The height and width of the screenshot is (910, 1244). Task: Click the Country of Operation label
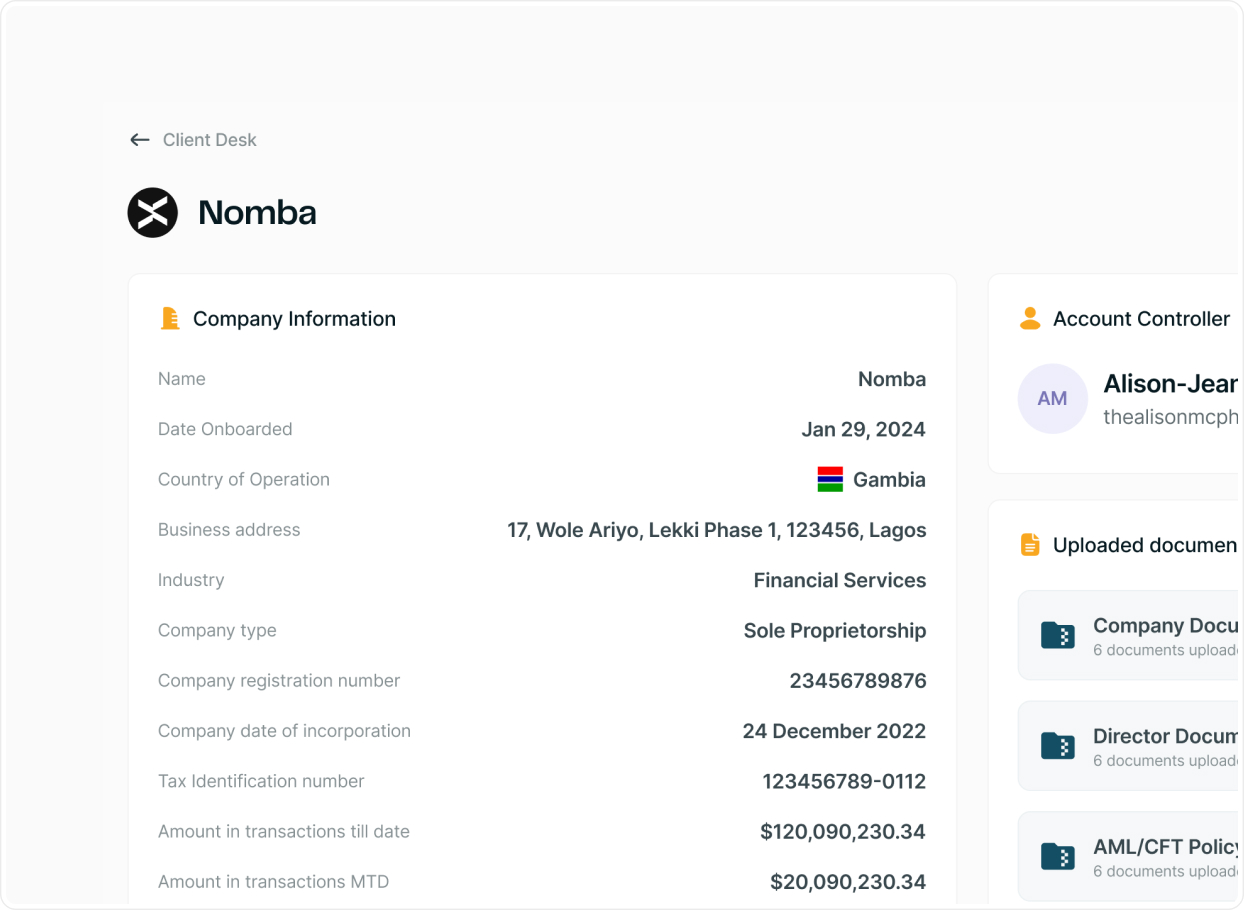[244, 480]
